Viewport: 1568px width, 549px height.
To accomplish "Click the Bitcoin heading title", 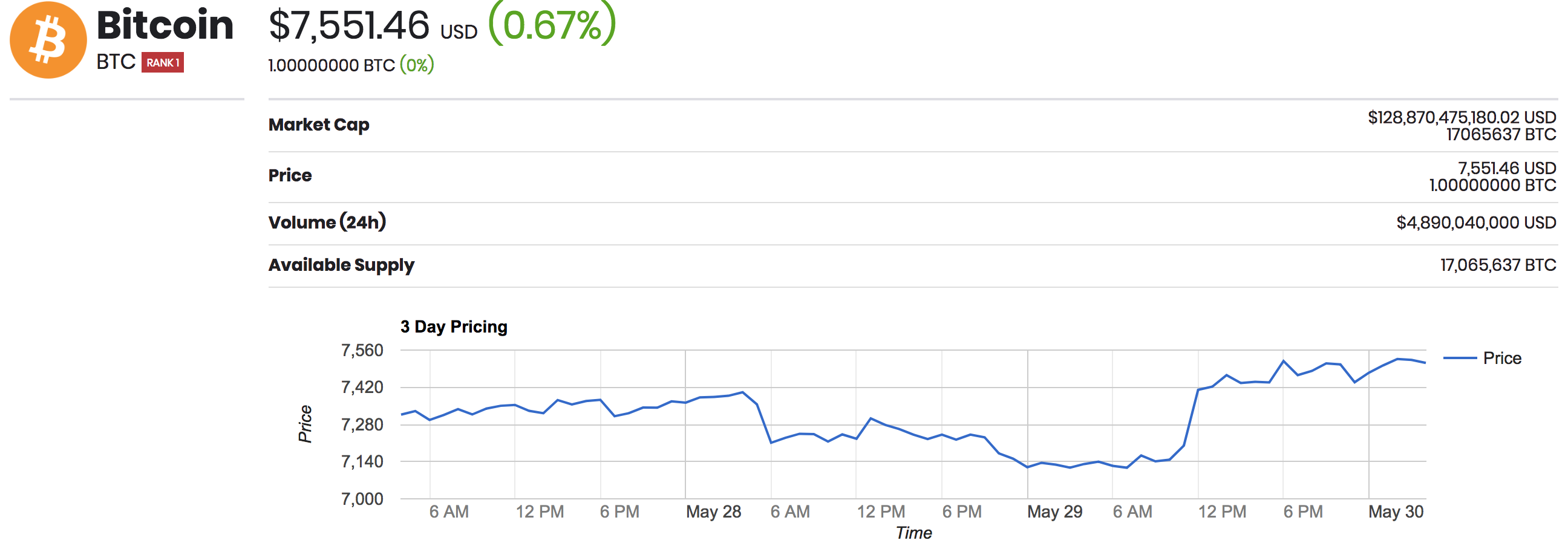I will [165, 25].
